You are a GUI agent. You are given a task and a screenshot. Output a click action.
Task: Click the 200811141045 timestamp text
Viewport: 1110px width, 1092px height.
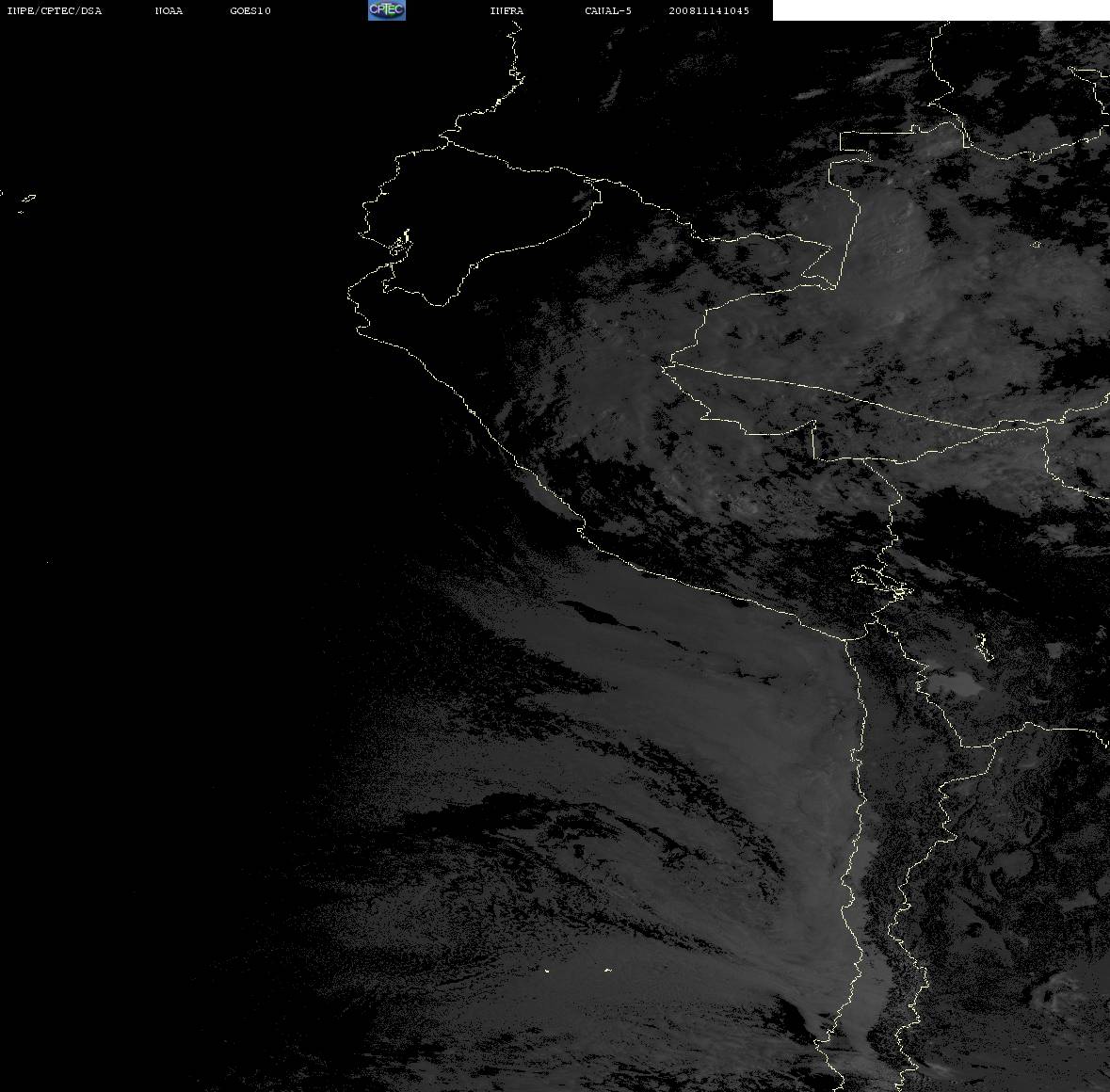(709, 10)
